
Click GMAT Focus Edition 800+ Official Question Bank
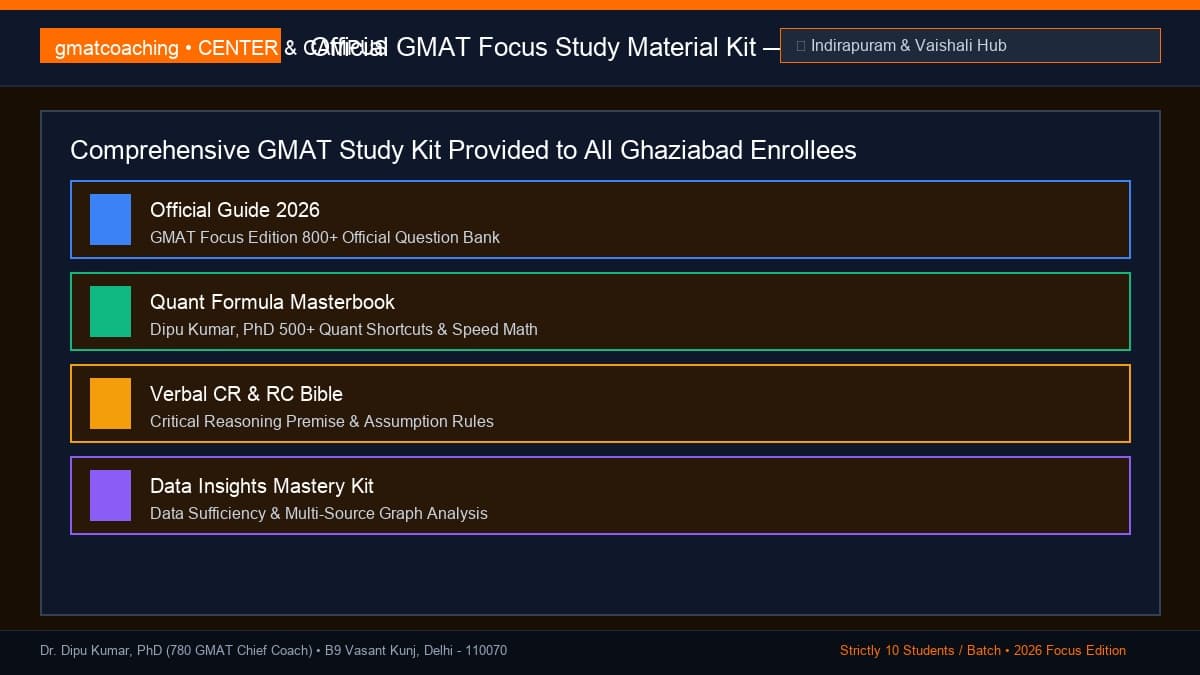pyautogui.click(x=325, y=238)
